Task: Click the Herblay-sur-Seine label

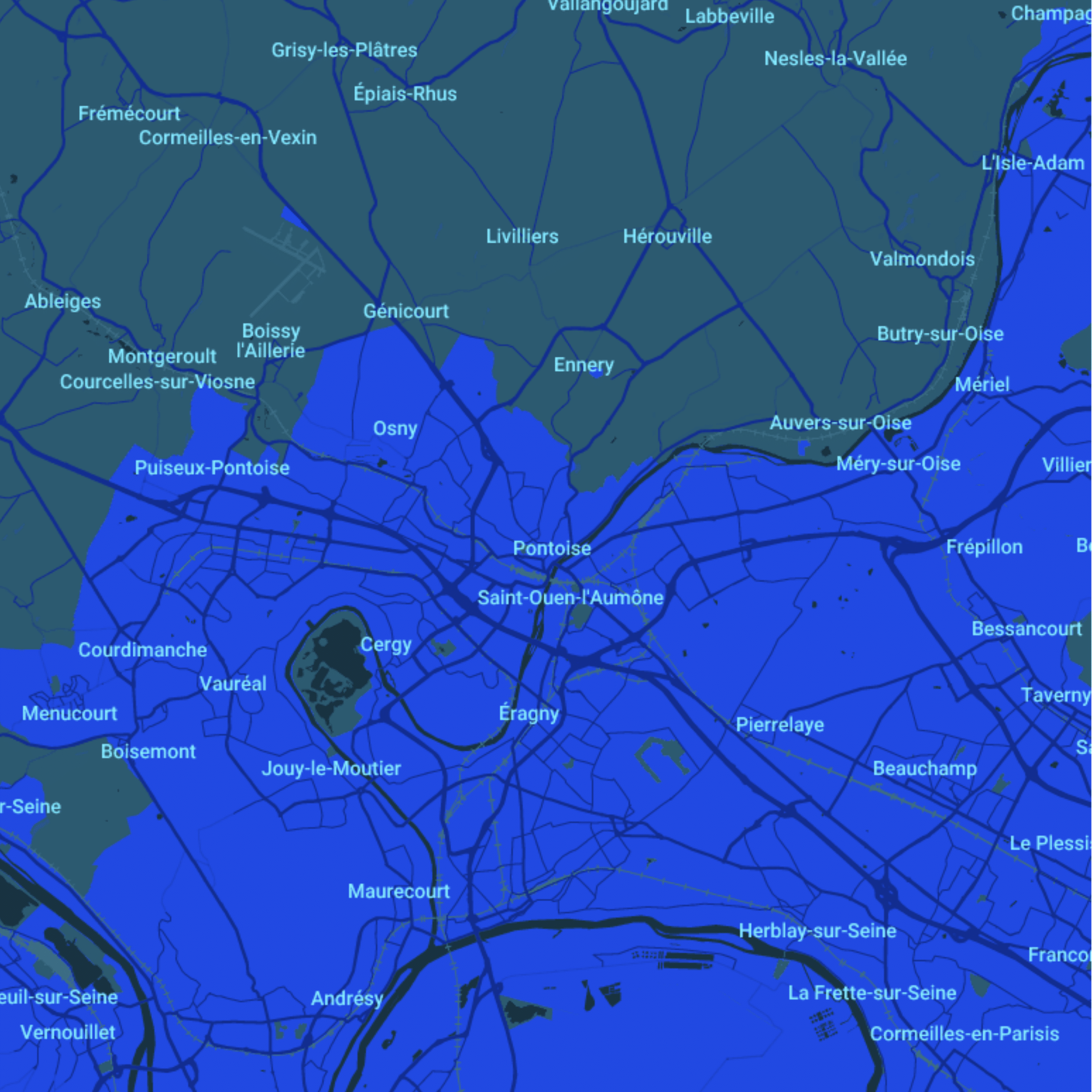Action: 817,931
